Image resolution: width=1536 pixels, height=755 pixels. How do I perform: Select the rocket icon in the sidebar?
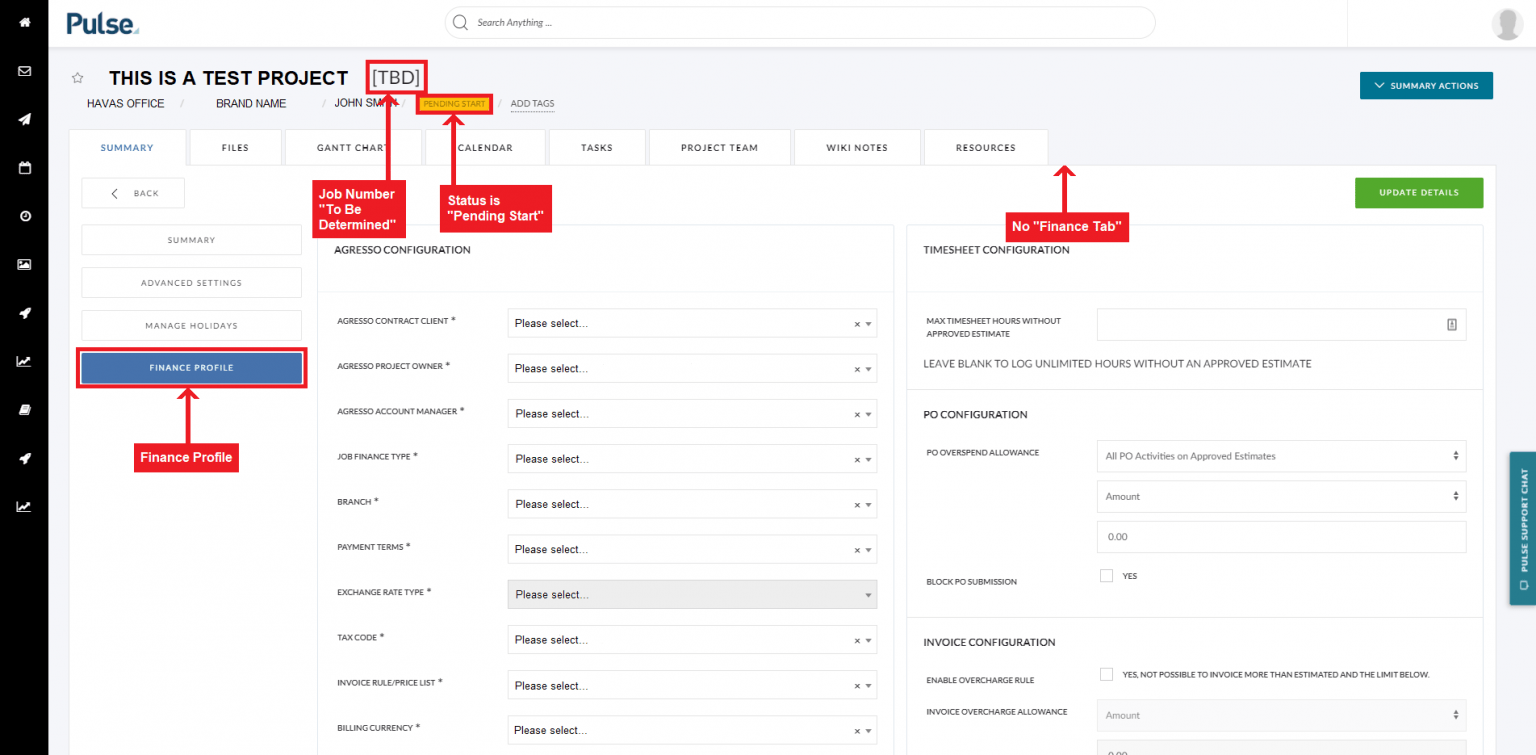[x=23, y=312]
